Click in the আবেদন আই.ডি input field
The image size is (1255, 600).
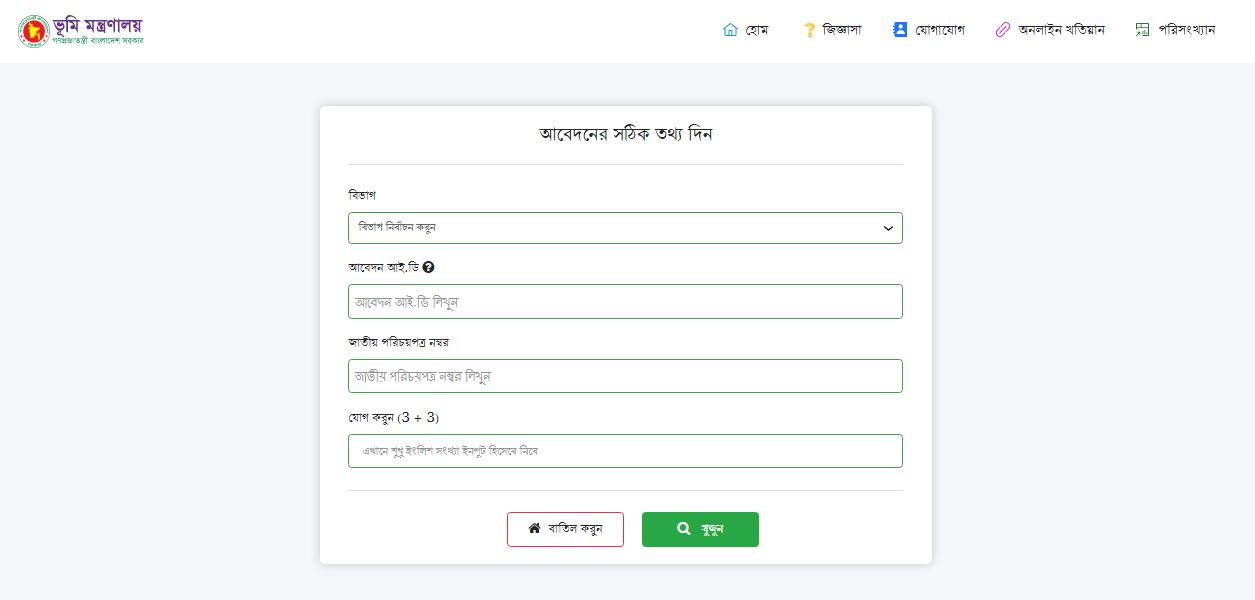point(625,302)
